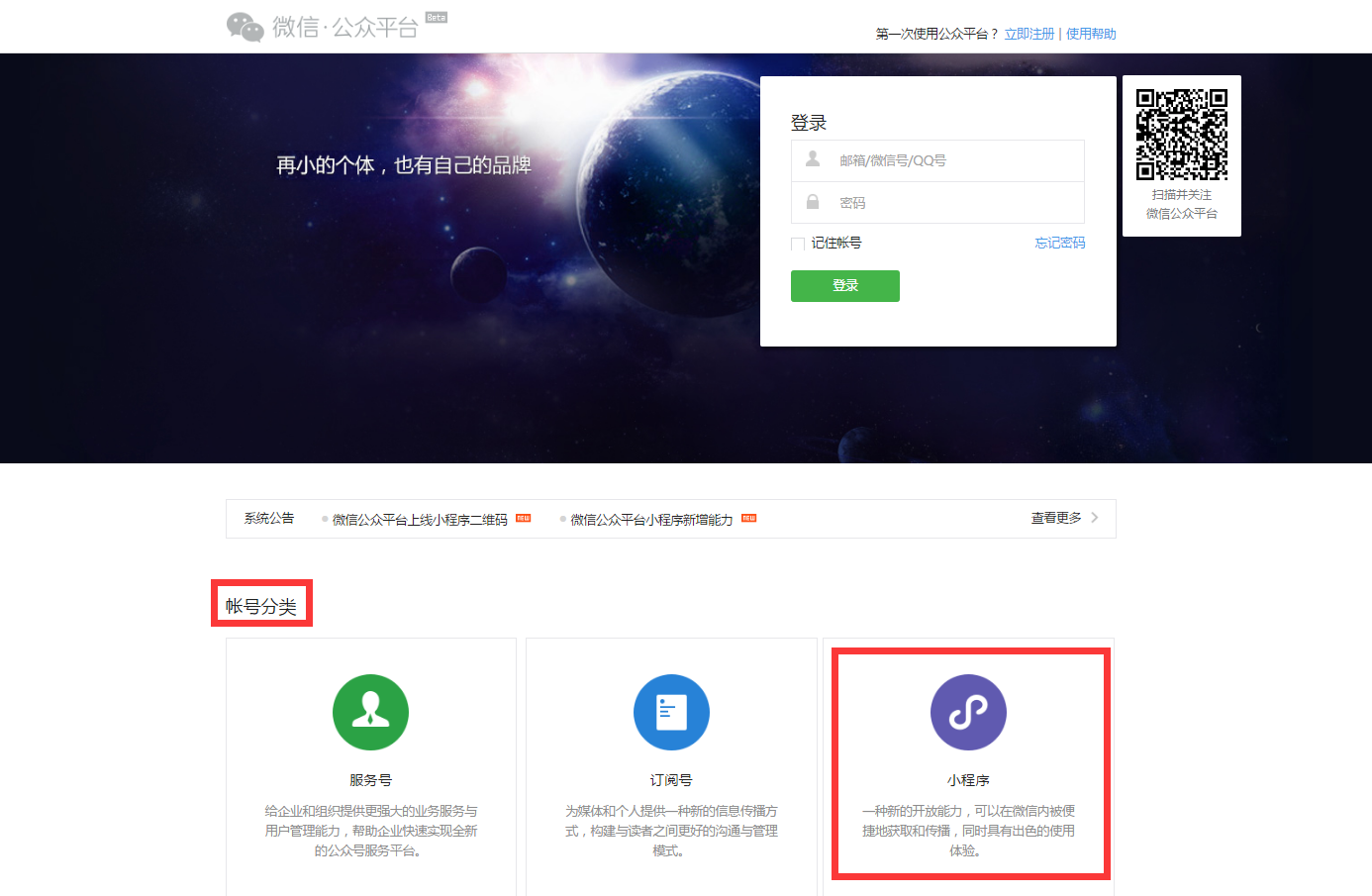Focus the 密码 password input field
This screenshot has height=896, width=1372.
coord(937,203)
